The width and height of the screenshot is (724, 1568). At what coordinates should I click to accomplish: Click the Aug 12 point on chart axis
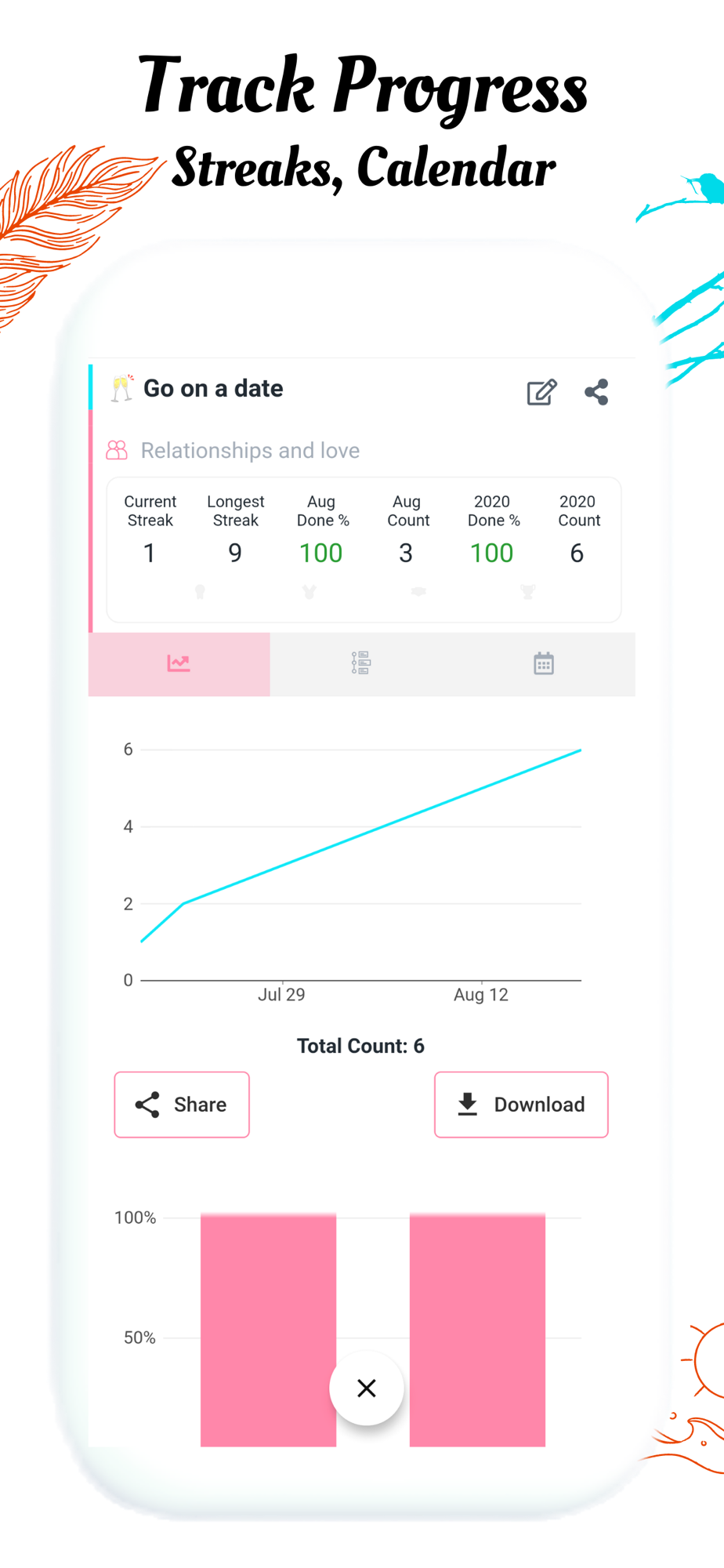[481, 994]
